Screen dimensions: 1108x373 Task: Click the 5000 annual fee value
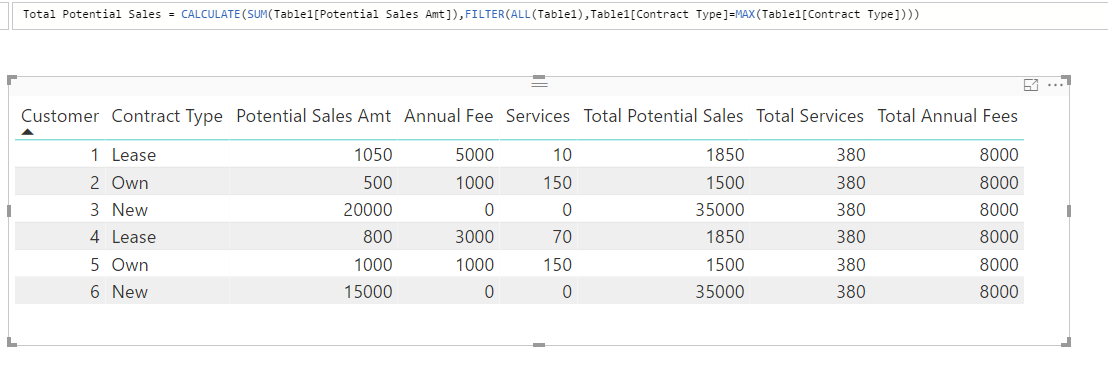(475, 155)
